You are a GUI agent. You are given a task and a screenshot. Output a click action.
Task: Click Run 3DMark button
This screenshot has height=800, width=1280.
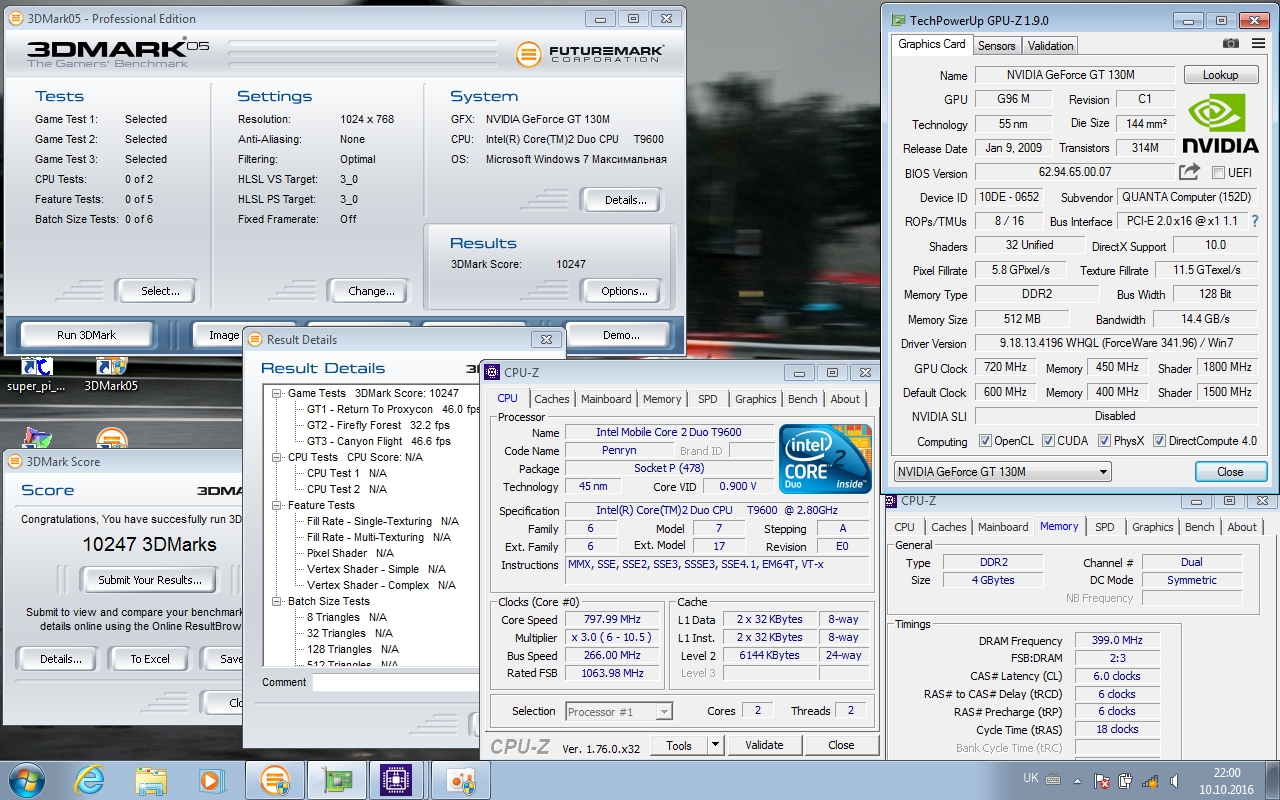tap(86, 335)
